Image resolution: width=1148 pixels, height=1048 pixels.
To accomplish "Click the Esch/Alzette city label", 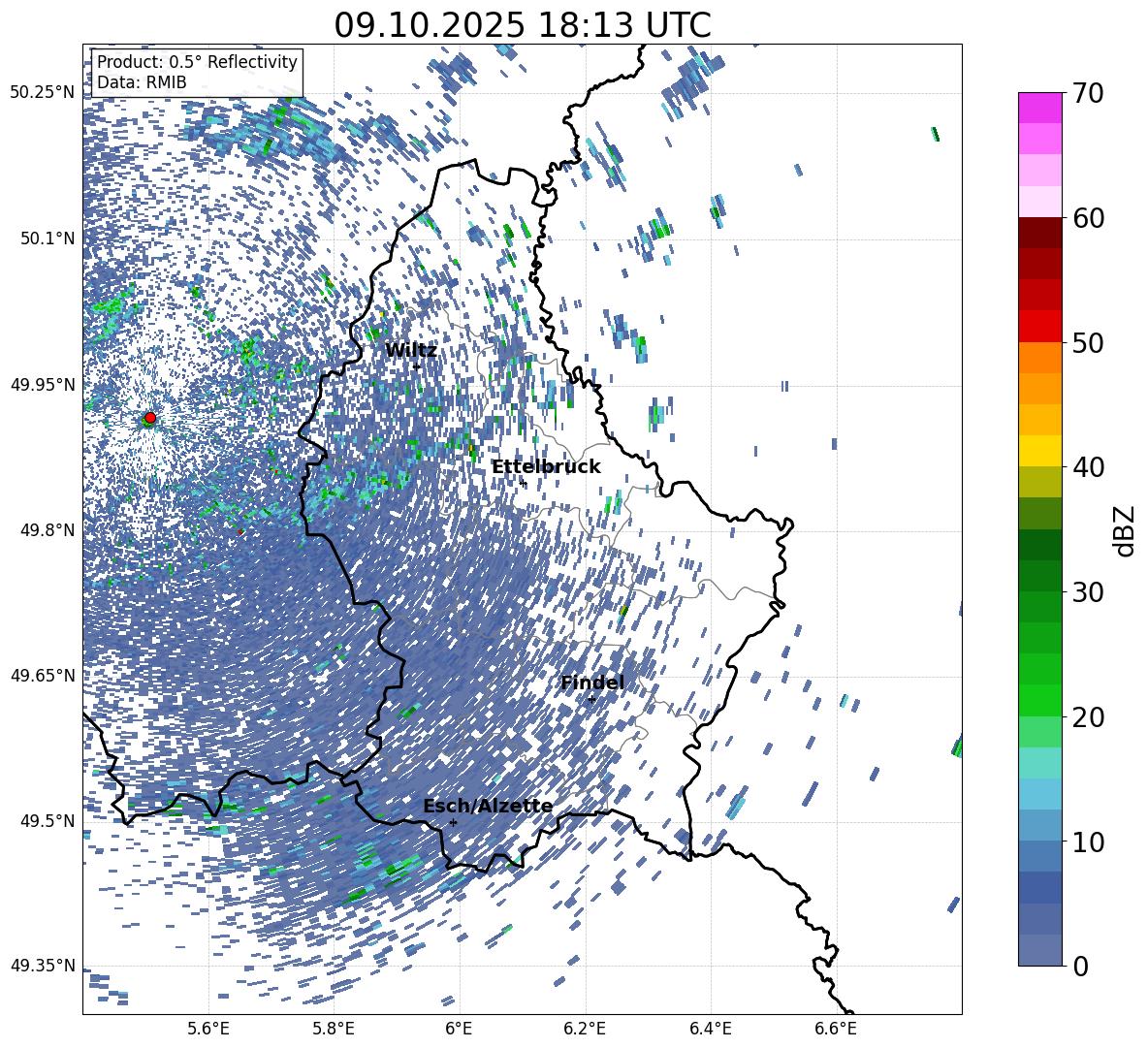I will click(x=488, y=807).
